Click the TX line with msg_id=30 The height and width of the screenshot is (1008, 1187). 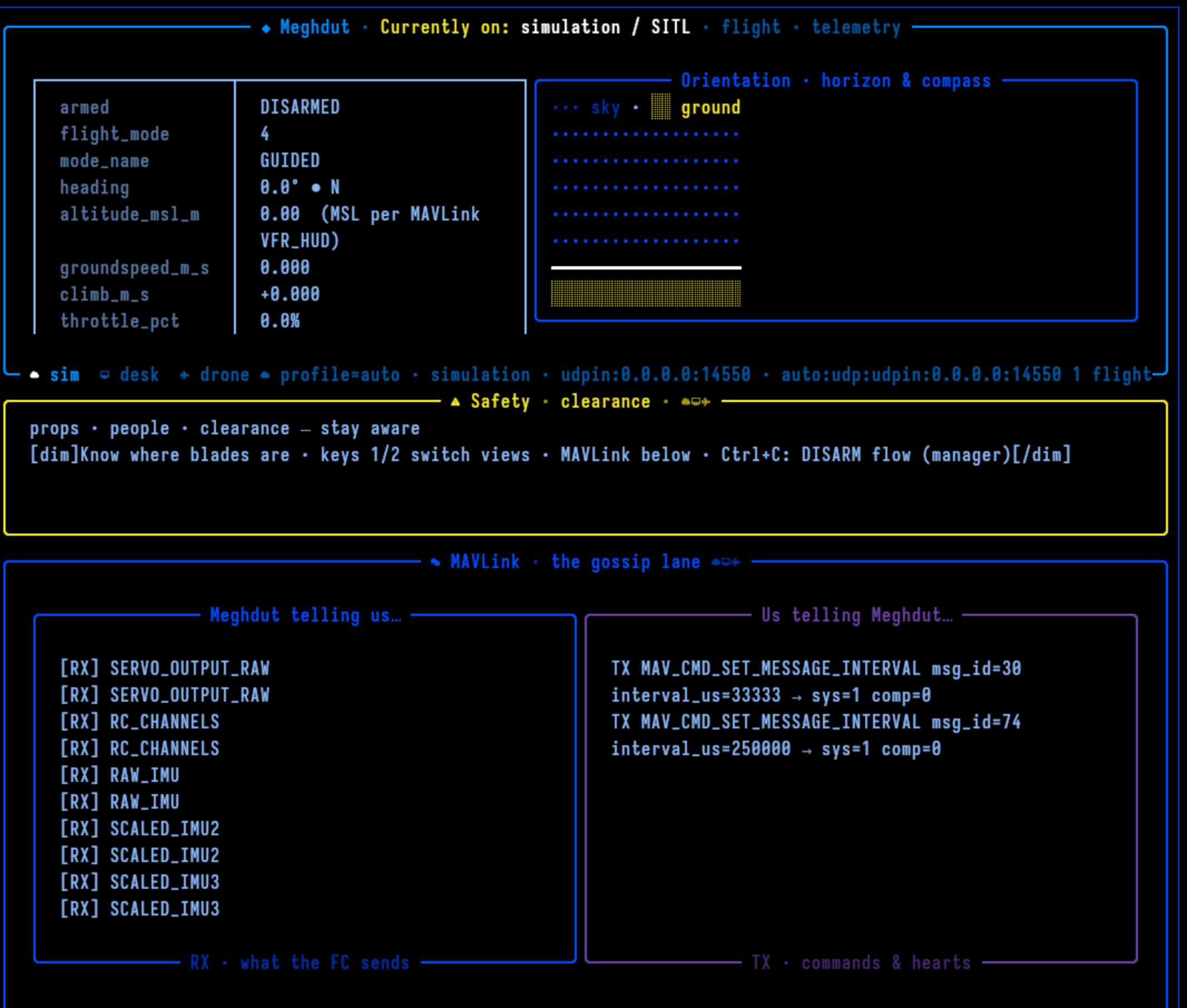coord(816,669)
